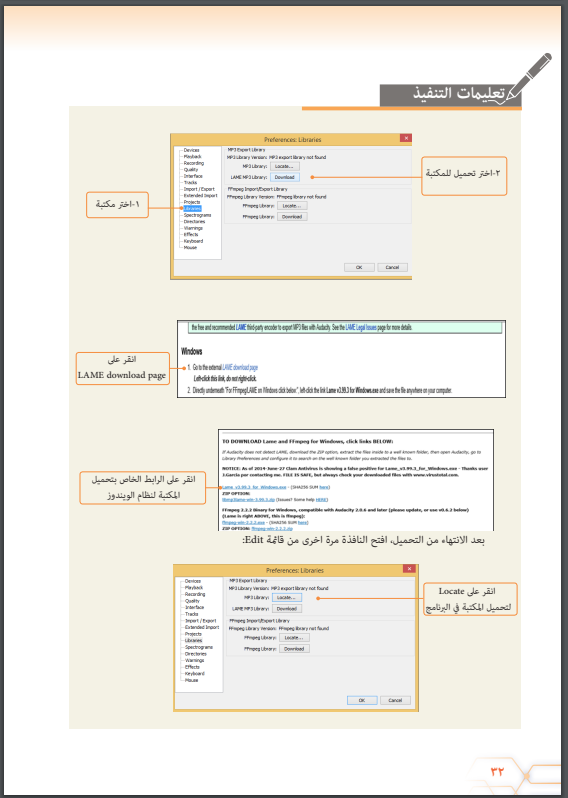This screenshot has width=568, height=798.
Task: Select Playback in the first Preferences dialog tree
Action: click(192, 157)
